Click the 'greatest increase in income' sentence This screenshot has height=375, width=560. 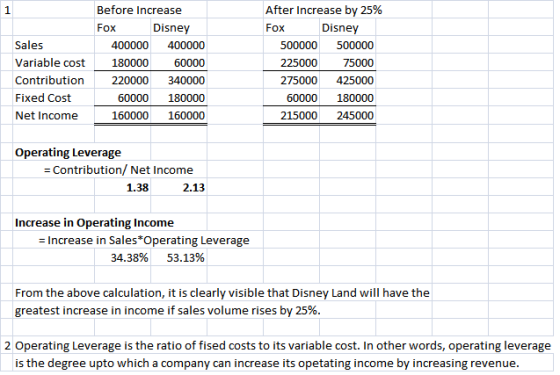(168, 310)
